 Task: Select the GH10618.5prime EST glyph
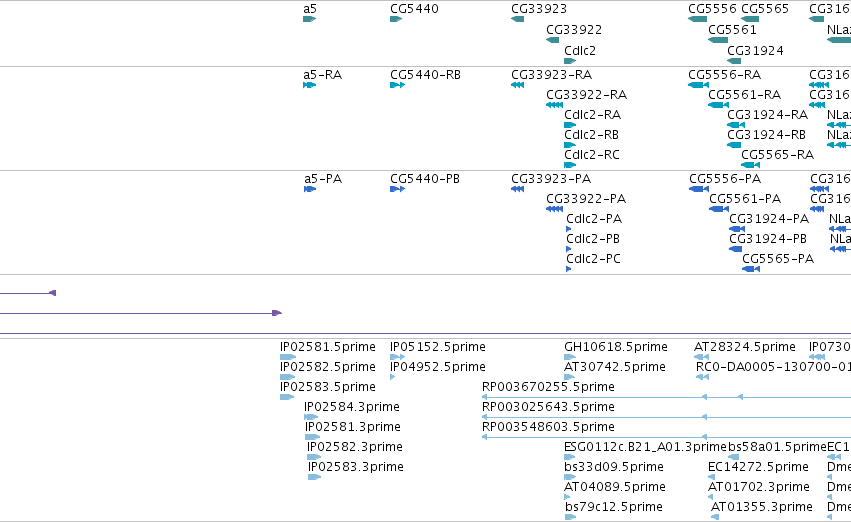tap(570, 357)
